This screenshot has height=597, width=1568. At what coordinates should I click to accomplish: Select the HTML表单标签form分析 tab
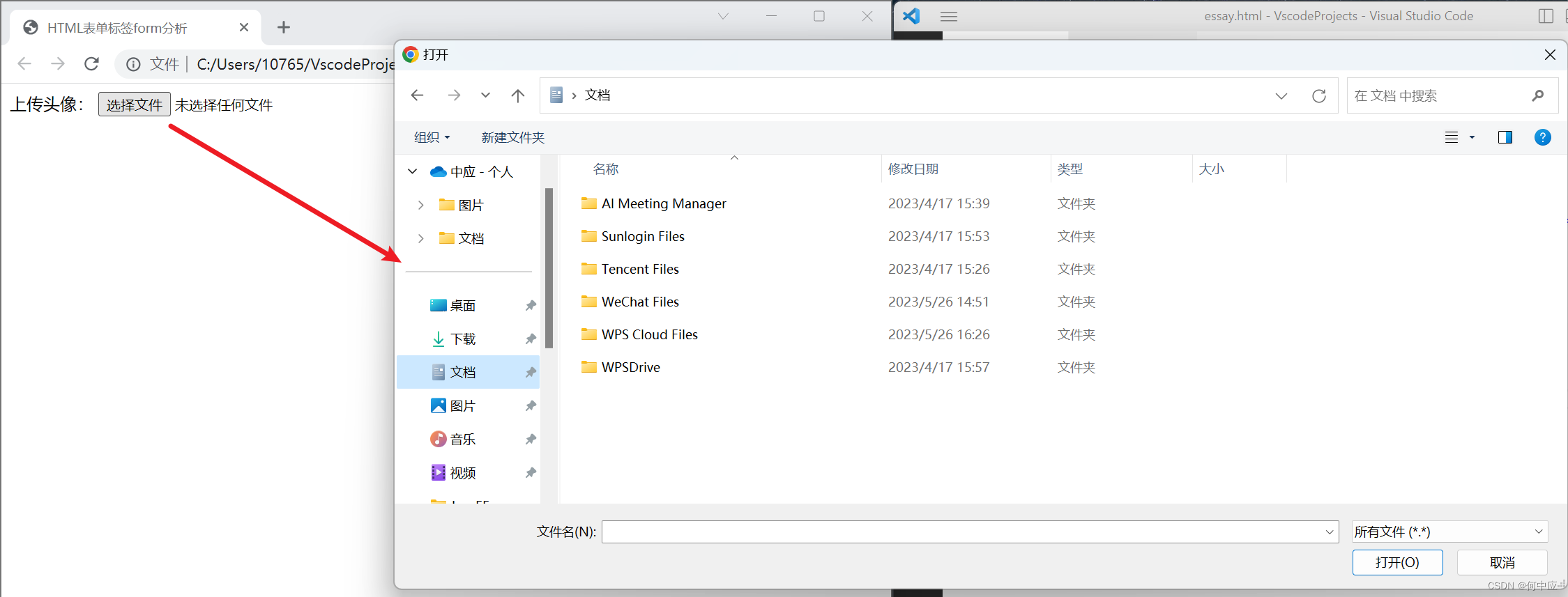(x=135, y=27)
